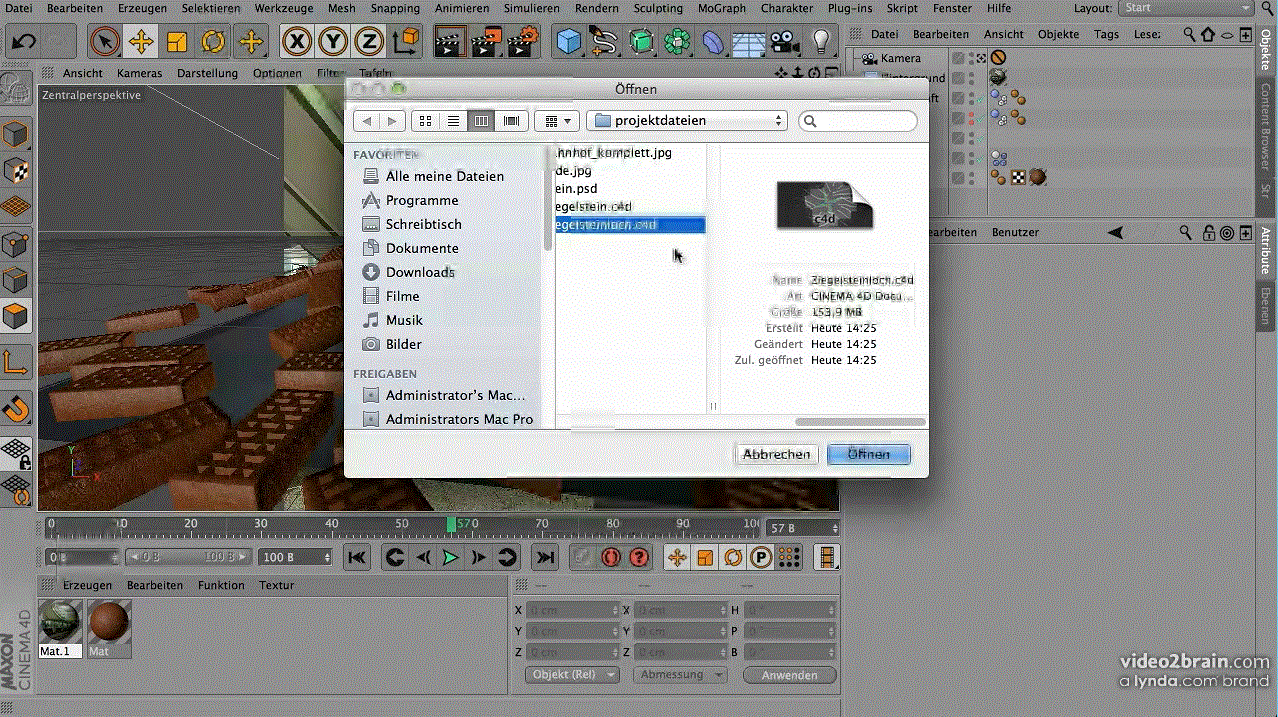The width and height of the screenshot is (1278, 717).
Task: Switch dialog to Cover Flow view
Action: 512,120
